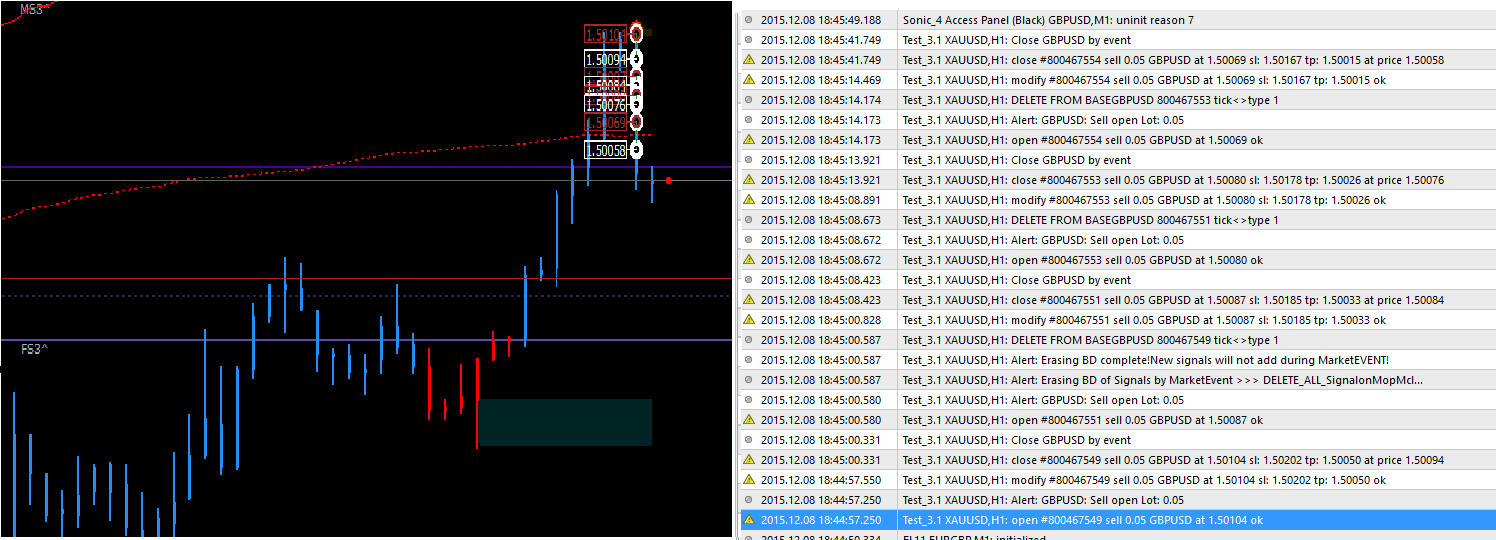Click the warning icon beside modify #800467549
The image size is (1496, 540).
tap(748, 480)
